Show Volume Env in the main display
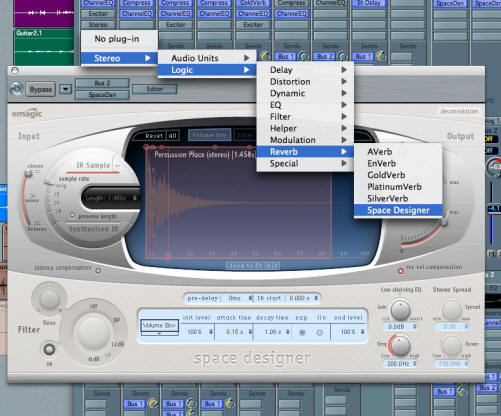The height and width of the screenshot is (416, 501). click(209, 135)
